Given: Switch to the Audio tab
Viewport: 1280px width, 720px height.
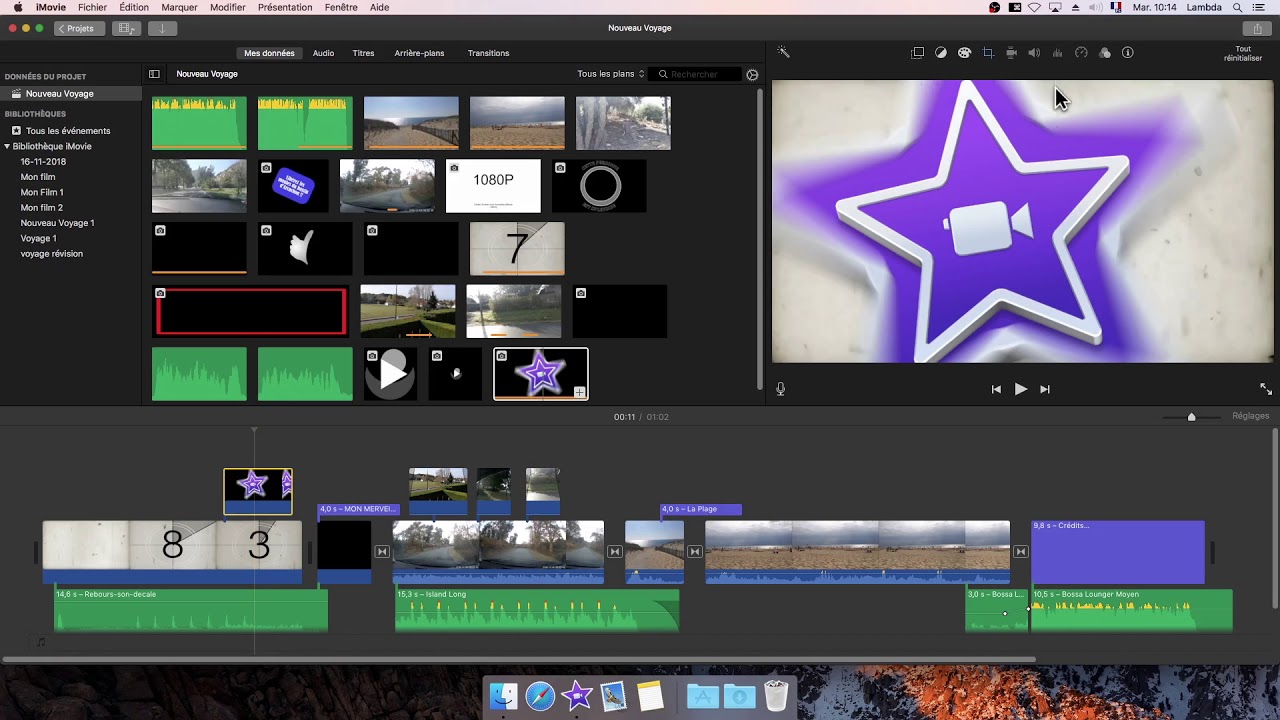Looking at the screenshot, I should point(323,53).
